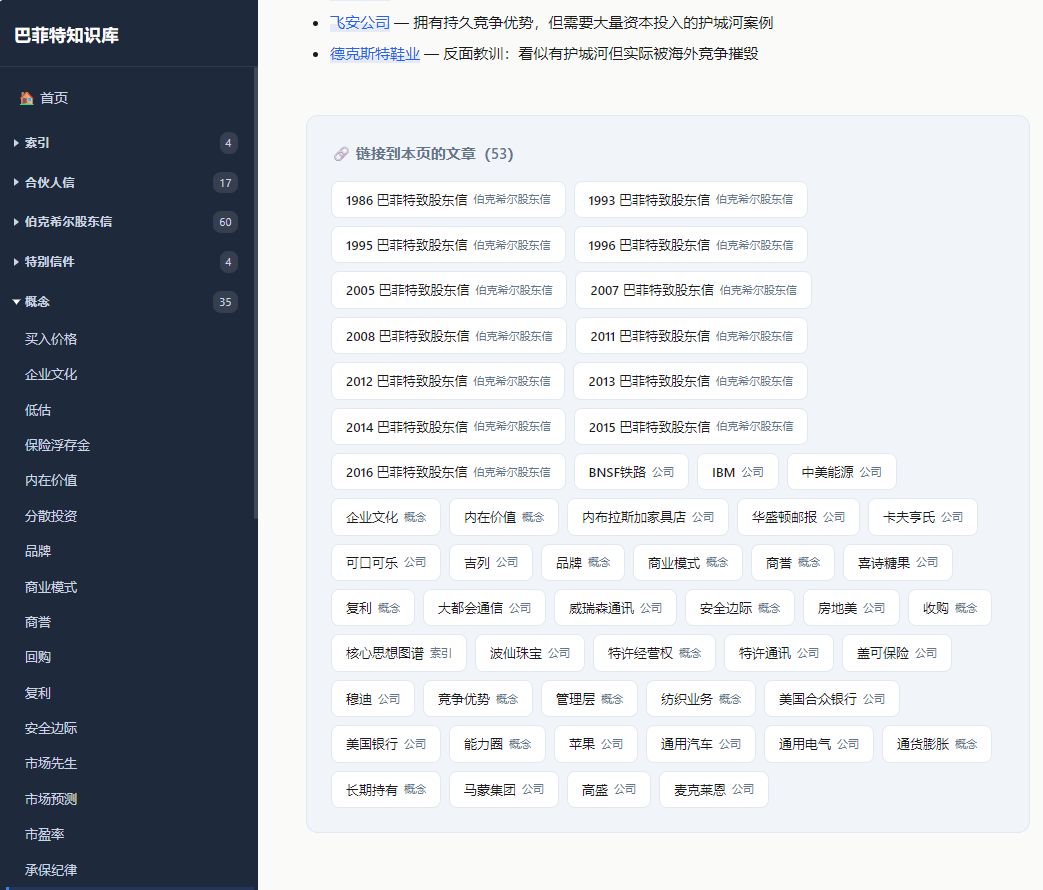Open the 麦克莱恩 company chip
1043x890 pixels.
[714, 790]
